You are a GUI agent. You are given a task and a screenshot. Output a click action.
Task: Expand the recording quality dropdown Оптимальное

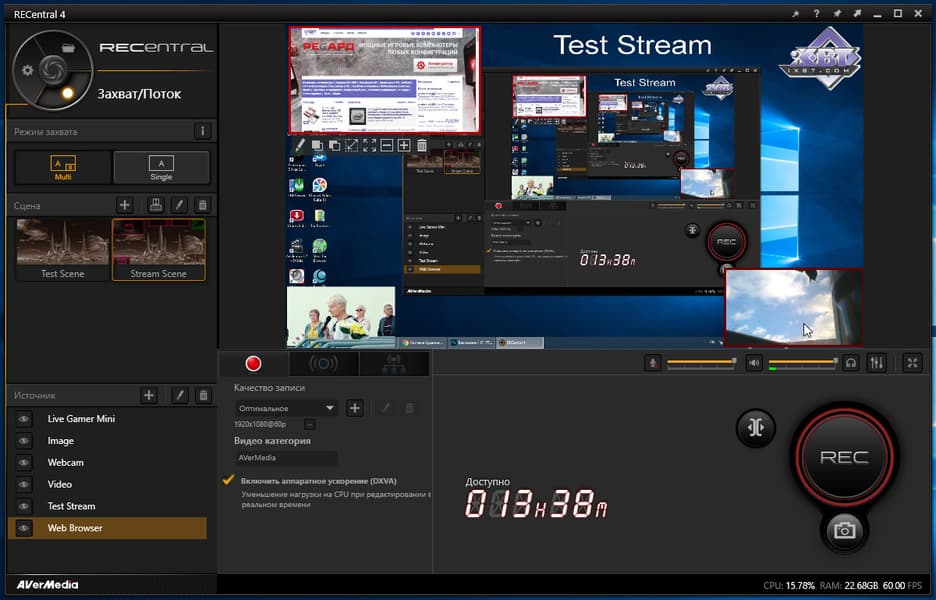(286, 408)
